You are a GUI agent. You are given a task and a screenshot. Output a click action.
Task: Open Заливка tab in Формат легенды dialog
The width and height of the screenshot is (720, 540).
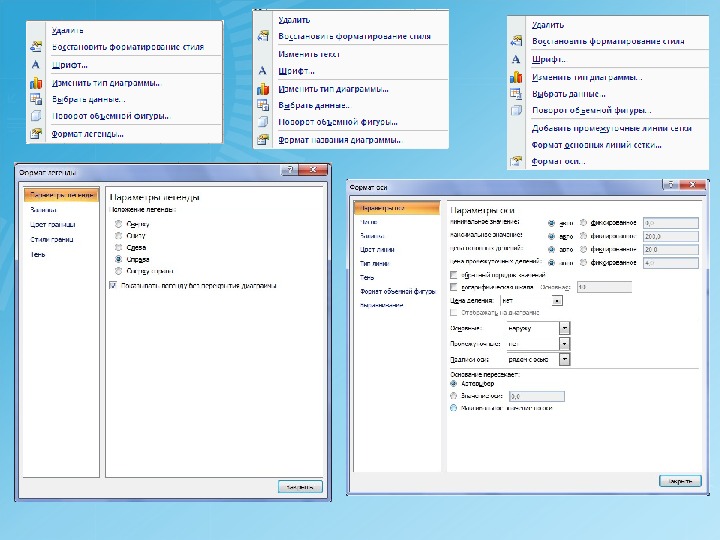click(x=44, y=210)
